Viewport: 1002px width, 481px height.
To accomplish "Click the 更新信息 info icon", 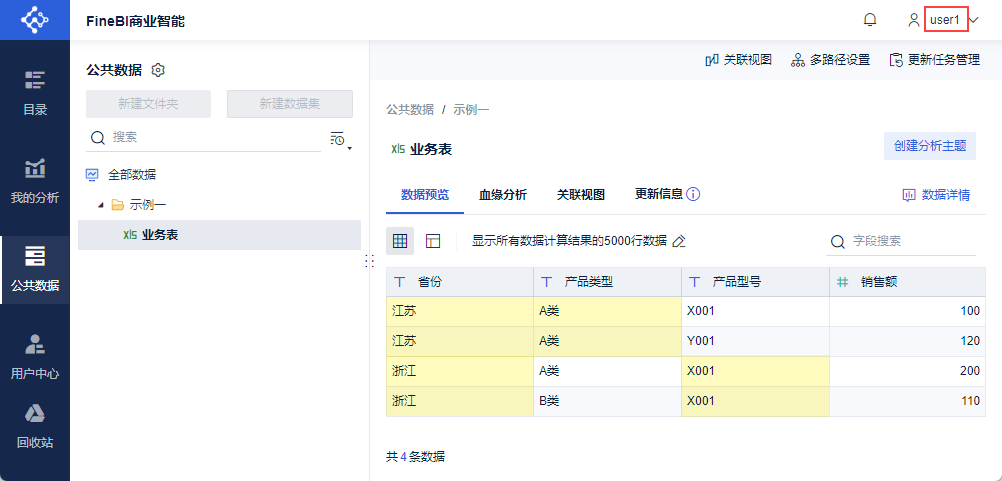I will [x=692, y=194].
